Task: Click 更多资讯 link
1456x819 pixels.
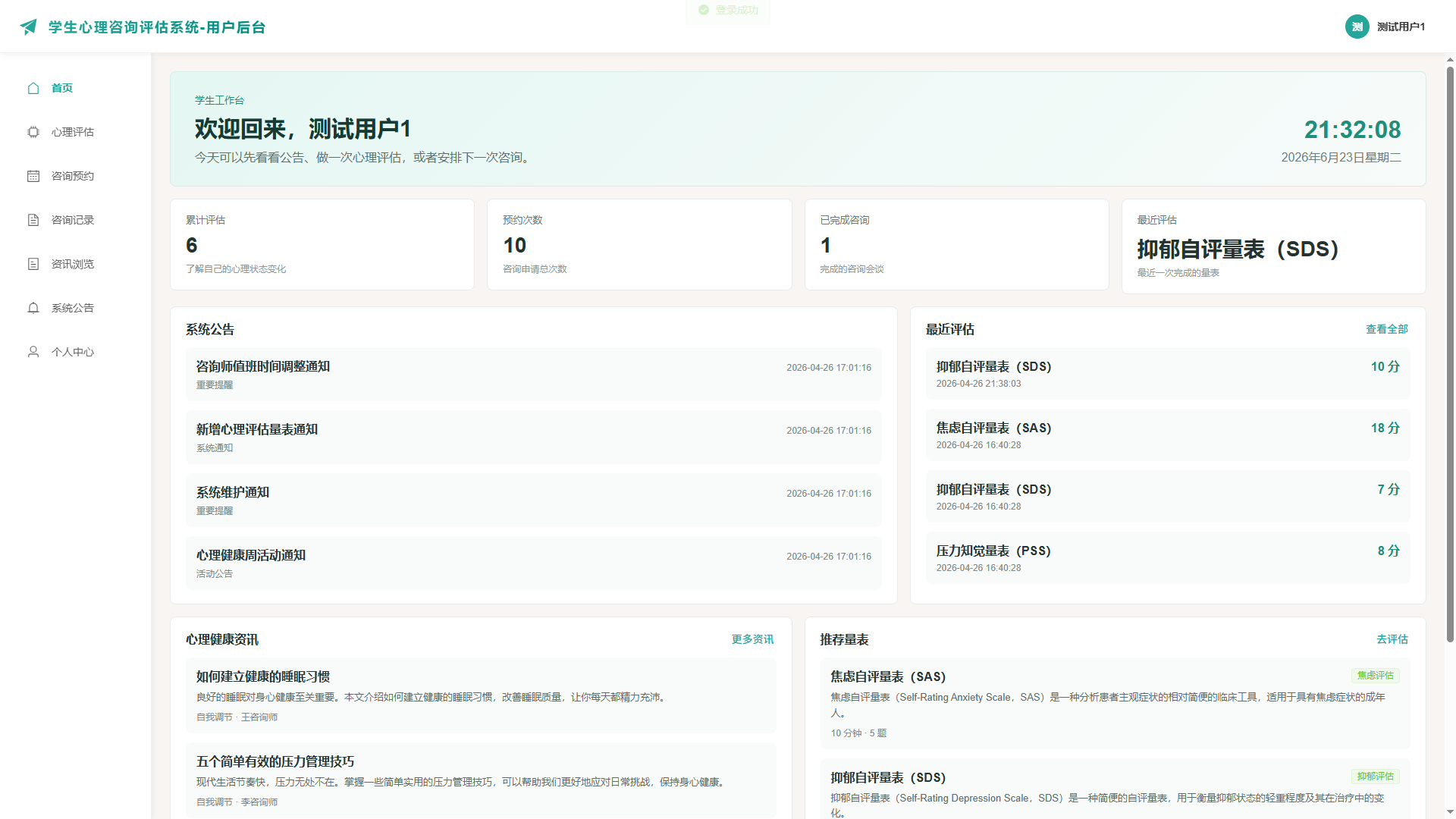Action: click(x=752, y=639)
